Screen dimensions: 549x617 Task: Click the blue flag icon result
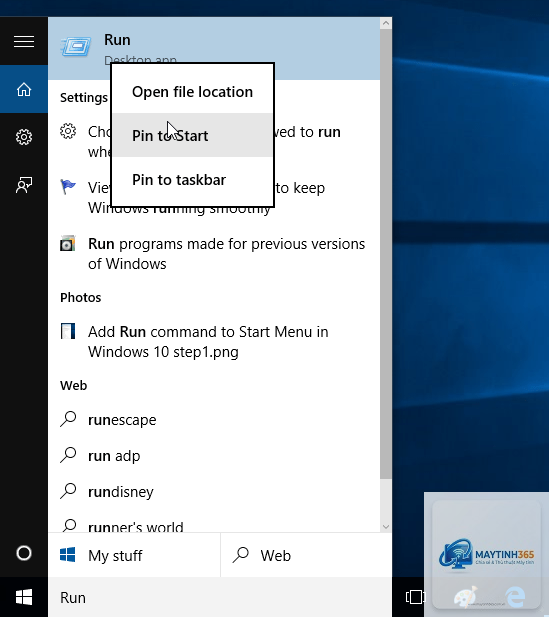(x=68, y=187)
